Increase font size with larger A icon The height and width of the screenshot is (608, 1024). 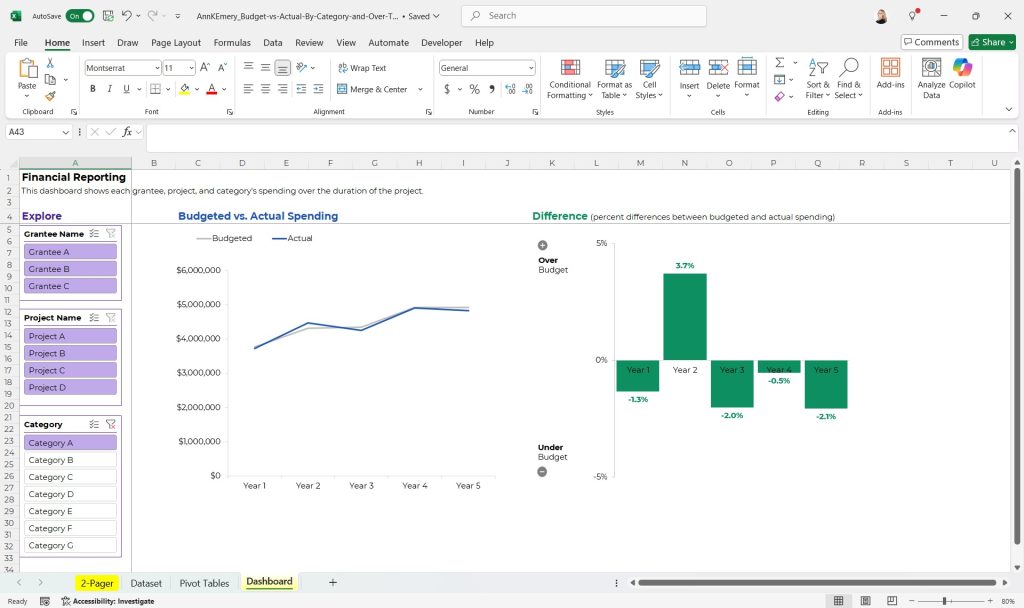[205, 67]
